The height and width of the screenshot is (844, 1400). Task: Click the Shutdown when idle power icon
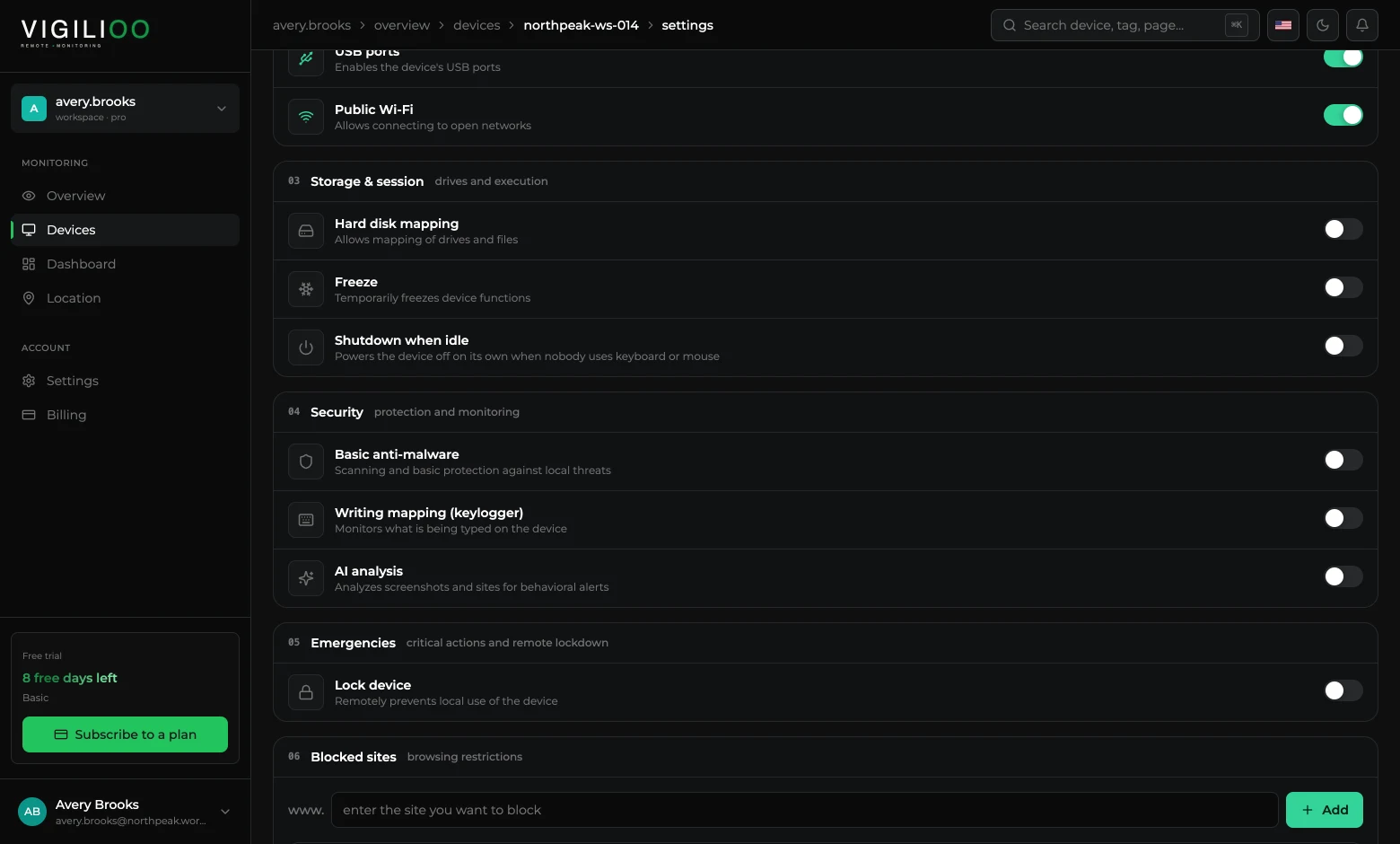point(306,347)
